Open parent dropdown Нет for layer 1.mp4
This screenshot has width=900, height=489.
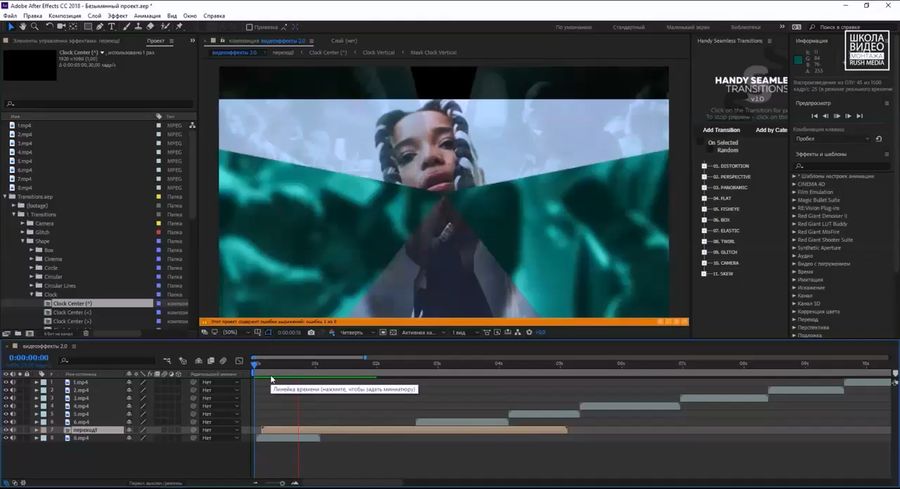click(x=220, y=382)
